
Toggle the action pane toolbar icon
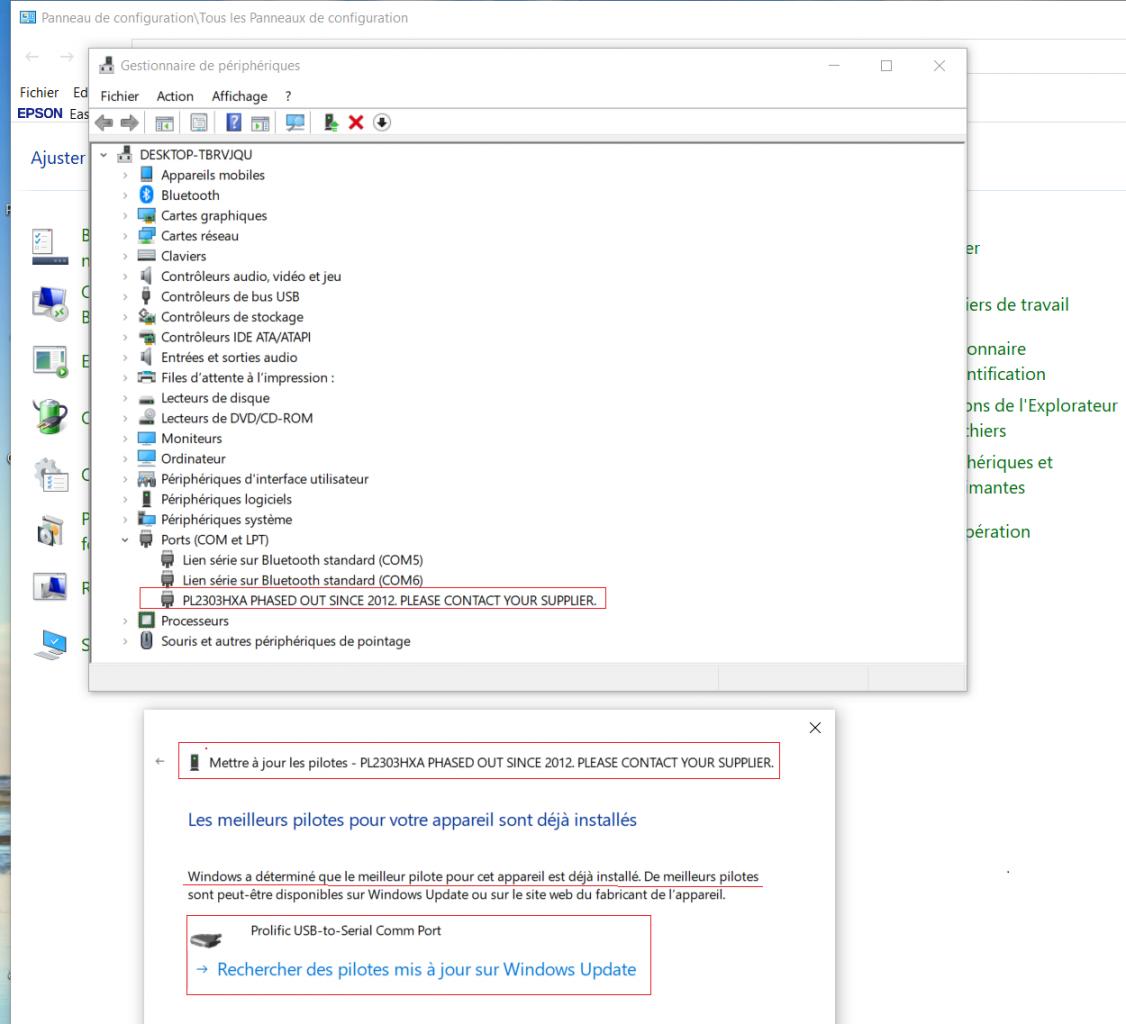(x=260, y=123)
